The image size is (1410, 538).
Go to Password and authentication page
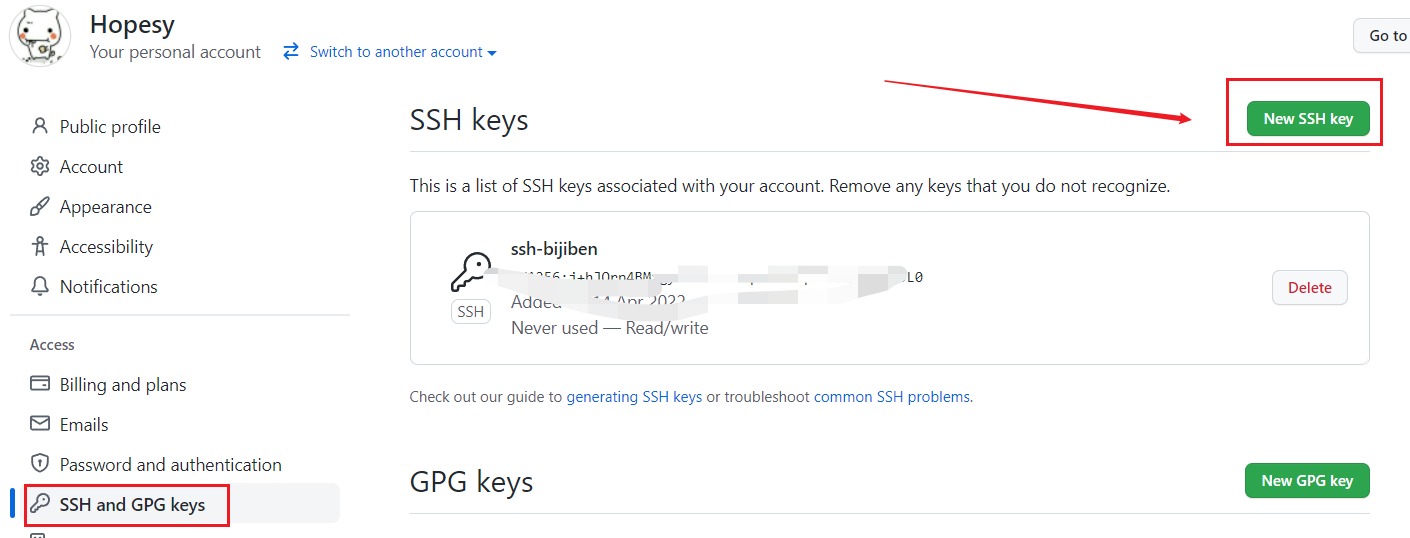[170, 465]
